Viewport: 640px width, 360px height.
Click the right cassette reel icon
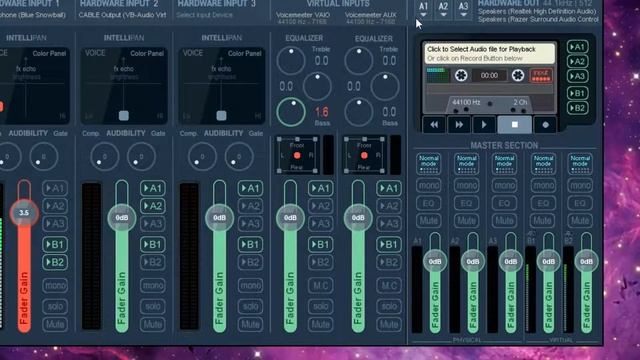[x=518, y=76]
